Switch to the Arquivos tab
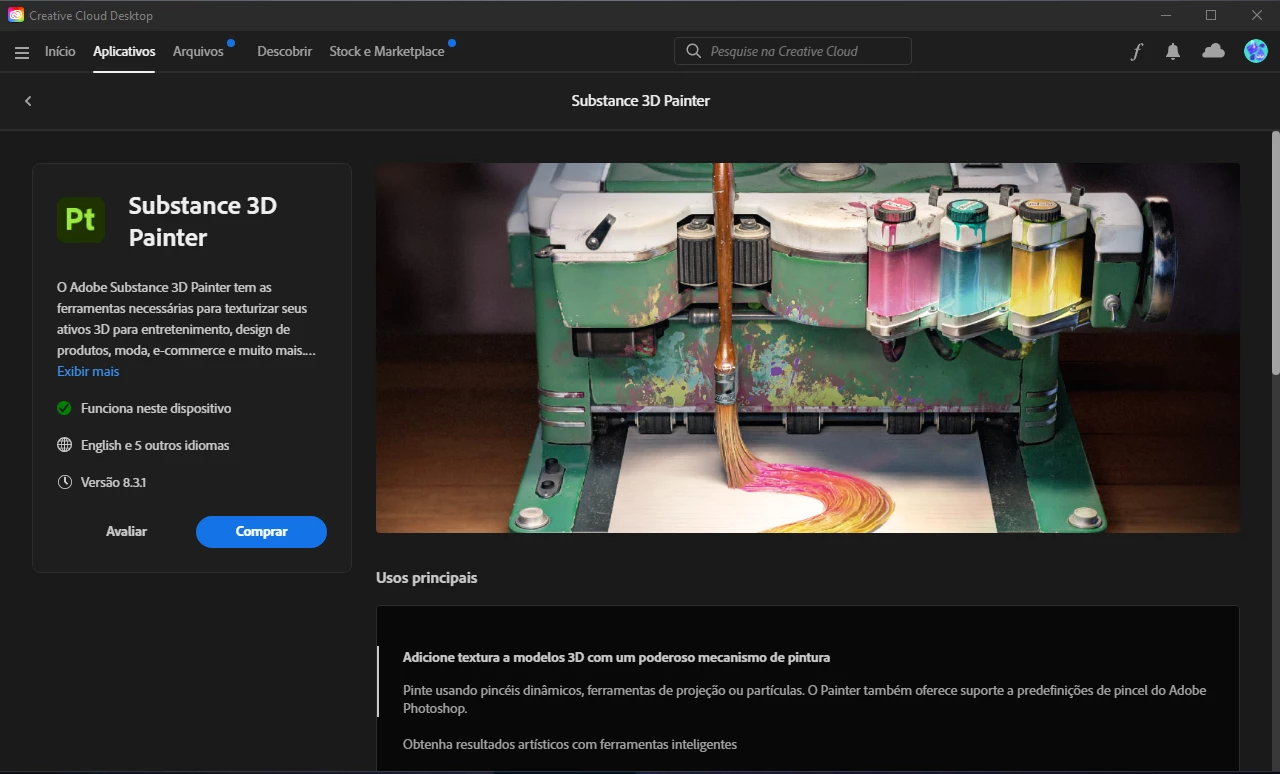Image resolution: width=1280 pixels, height=774 pixels. click(x=198, y=51)
